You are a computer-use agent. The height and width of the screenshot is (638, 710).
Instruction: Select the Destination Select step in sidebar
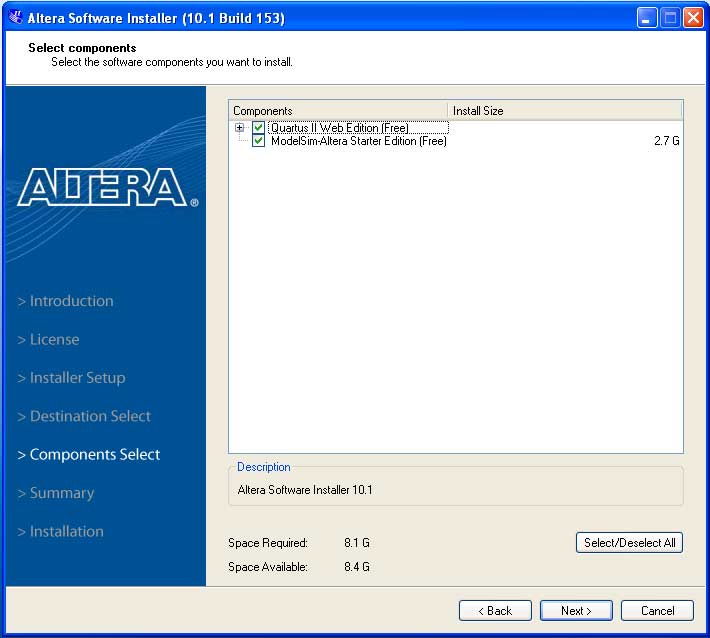point(90,416)
